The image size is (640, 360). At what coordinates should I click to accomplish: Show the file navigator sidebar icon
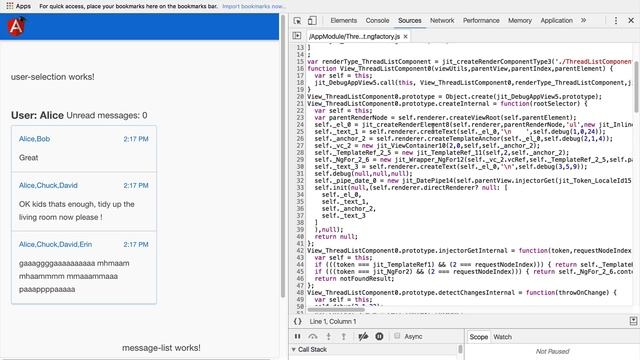[x=297, y=36]
